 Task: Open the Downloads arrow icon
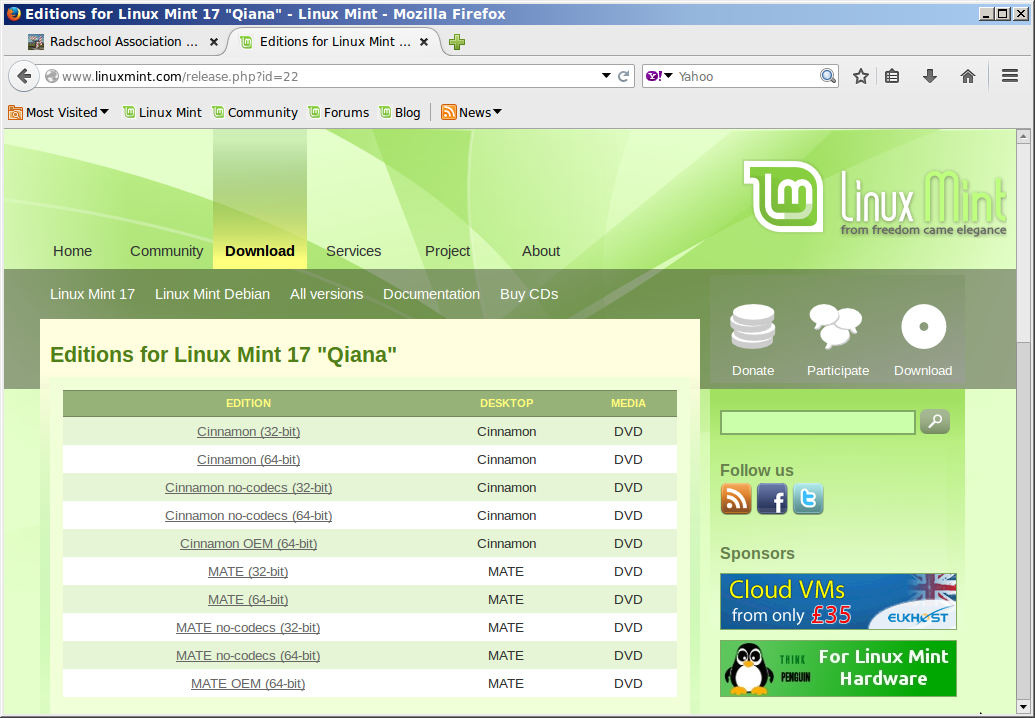click(x=930, y=77)
